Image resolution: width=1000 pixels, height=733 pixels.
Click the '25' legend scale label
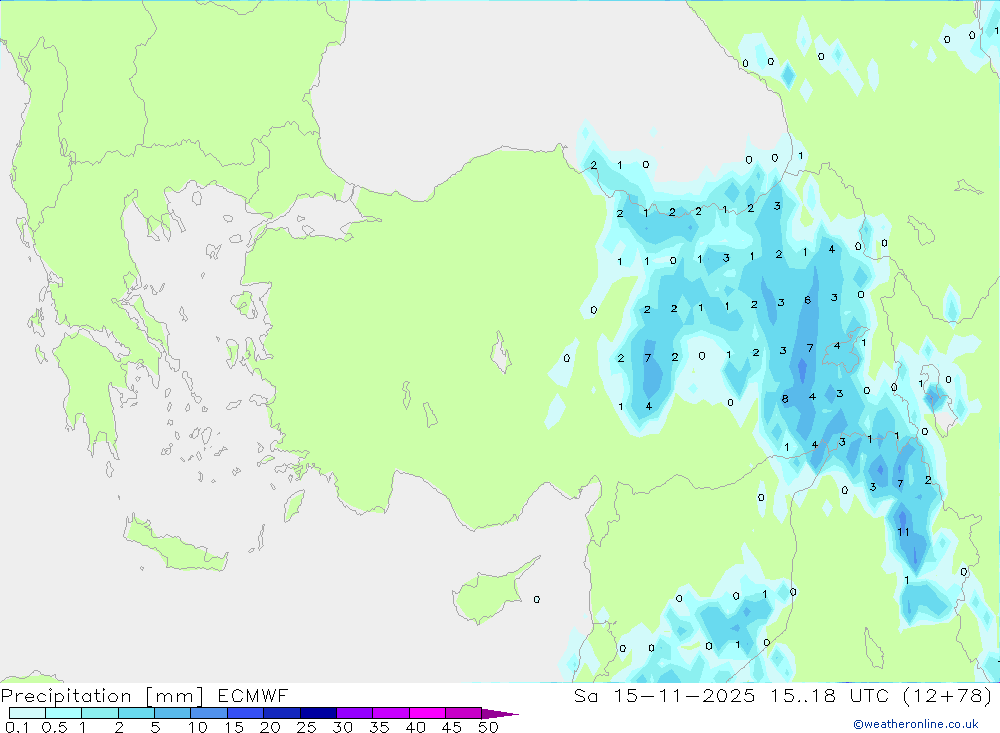pos(307,727)
